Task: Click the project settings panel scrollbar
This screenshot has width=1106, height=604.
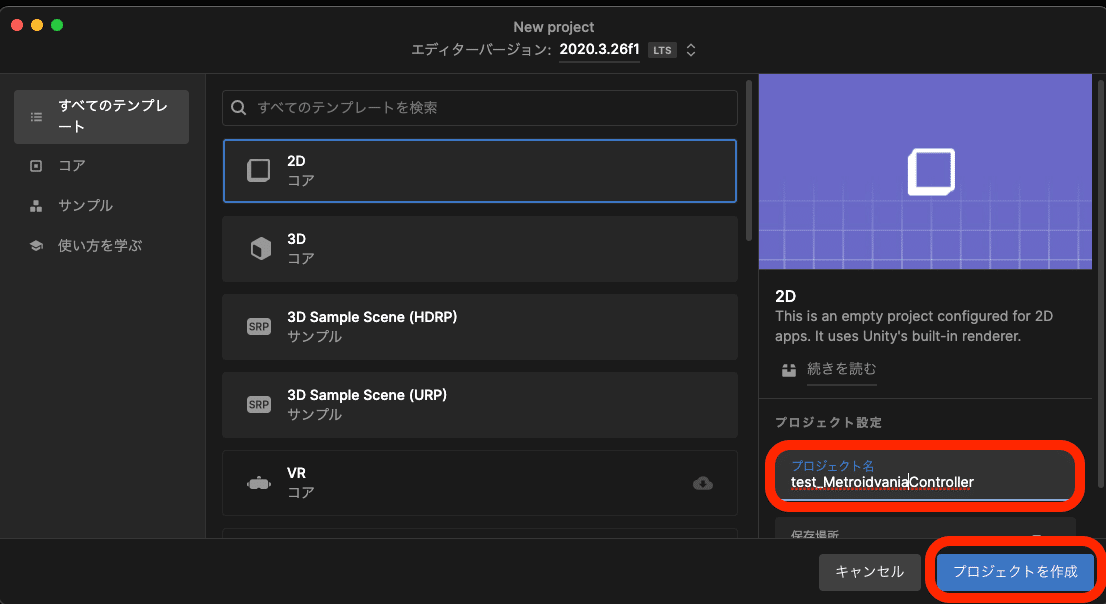Action: pos(1100,282)
